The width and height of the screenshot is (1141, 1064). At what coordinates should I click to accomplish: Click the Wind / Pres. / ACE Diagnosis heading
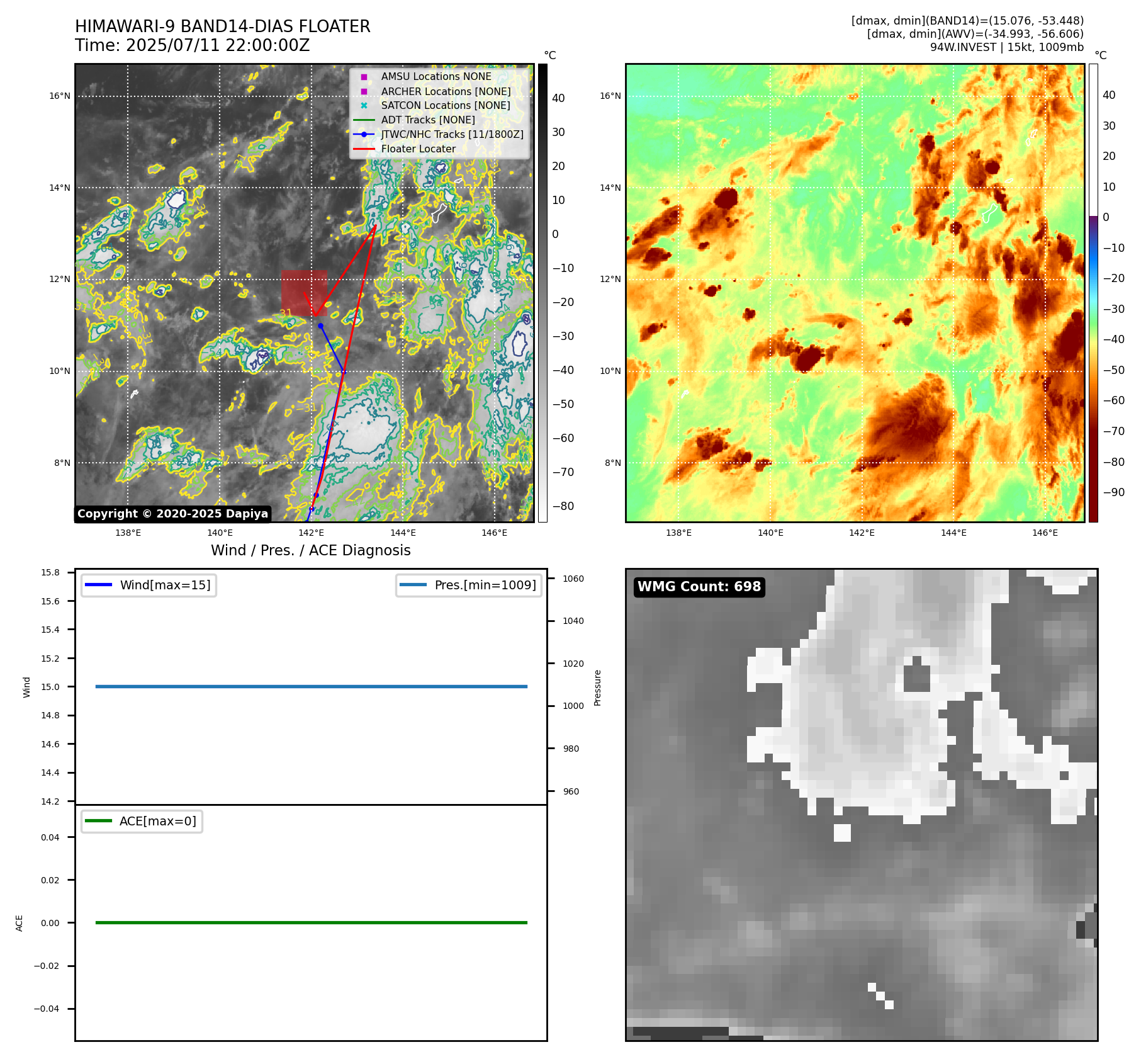point(311,550)
